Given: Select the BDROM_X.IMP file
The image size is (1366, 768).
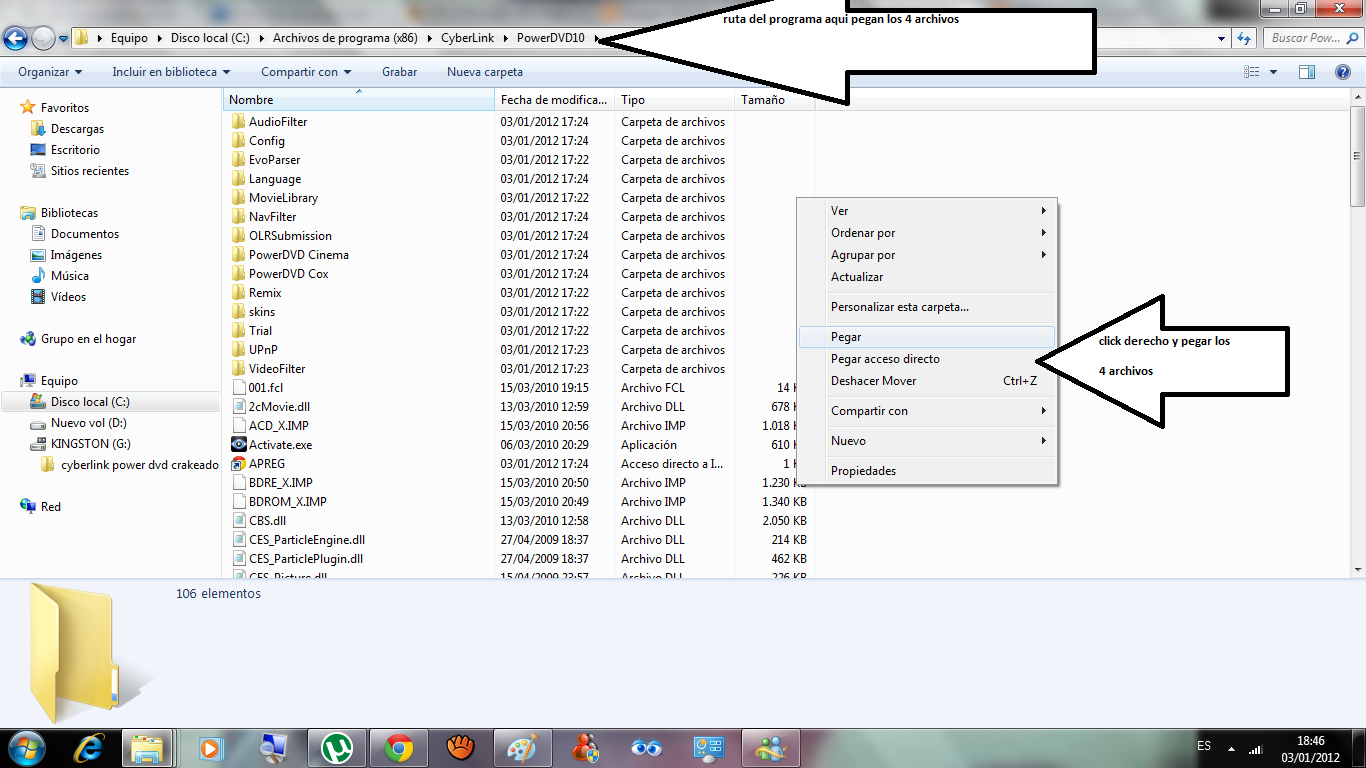Looking at the screenshot, I should pos(288,502).
